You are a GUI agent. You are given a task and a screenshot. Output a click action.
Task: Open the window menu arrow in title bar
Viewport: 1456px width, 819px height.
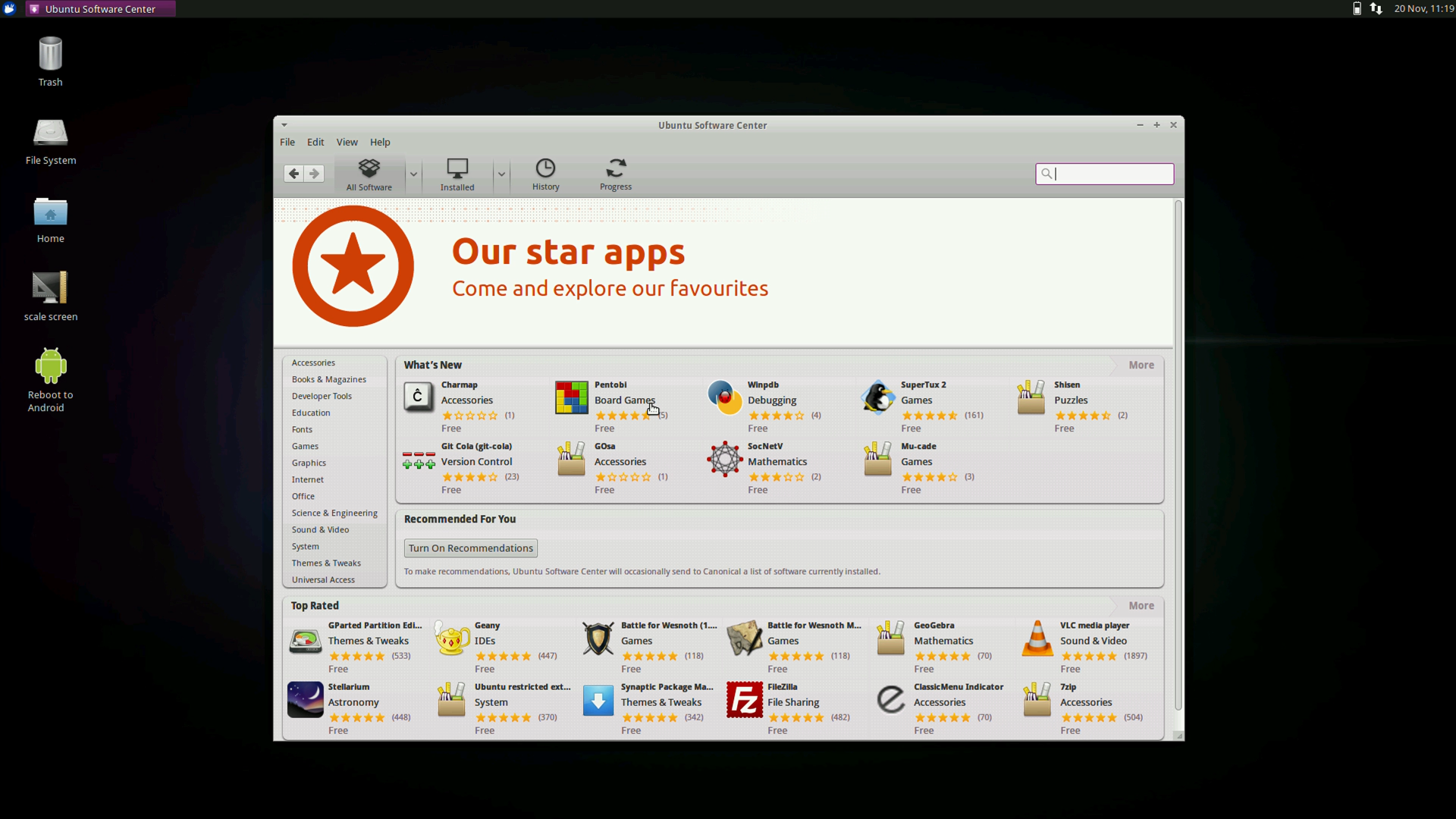[x=284, y=125]
